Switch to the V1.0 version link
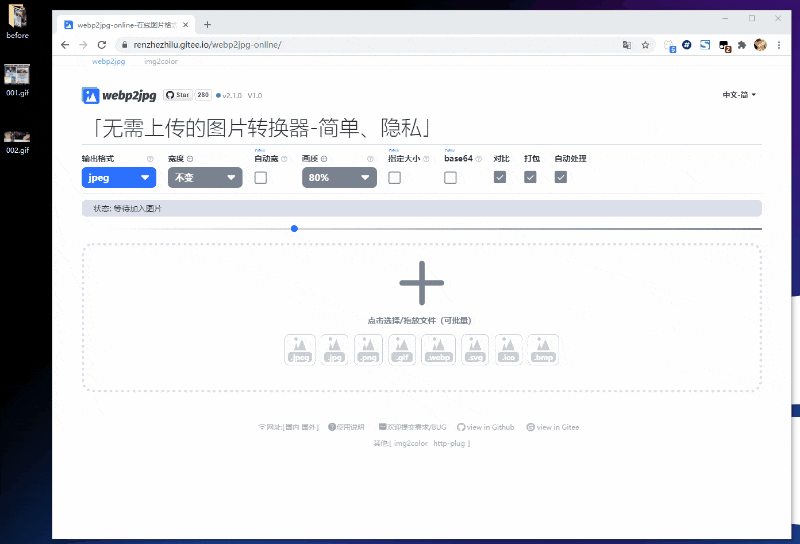Viewport: 800px width, 544px height. pyautogui.click(x=255, y=95)
